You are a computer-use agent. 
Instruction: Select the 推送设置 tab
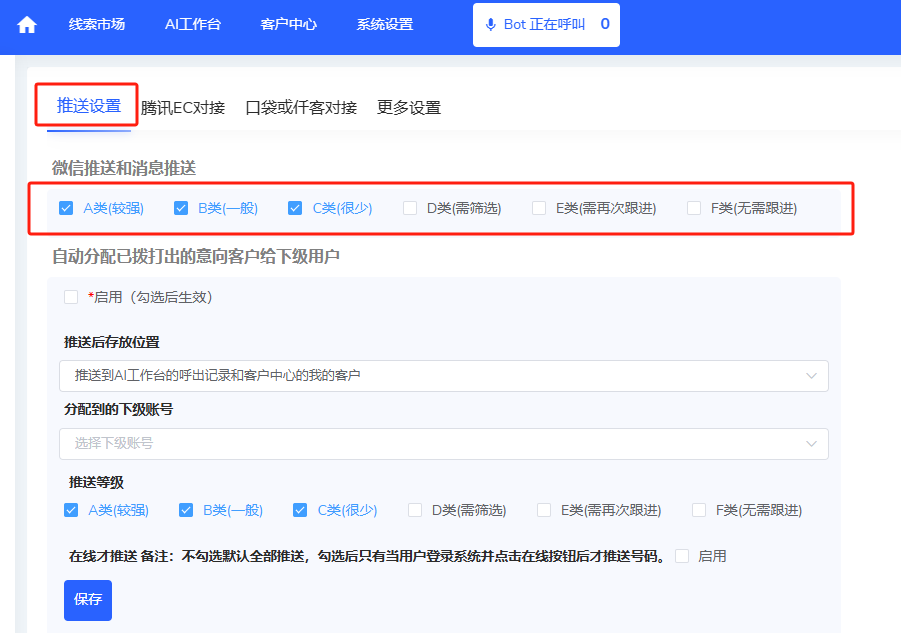point(89,106)
